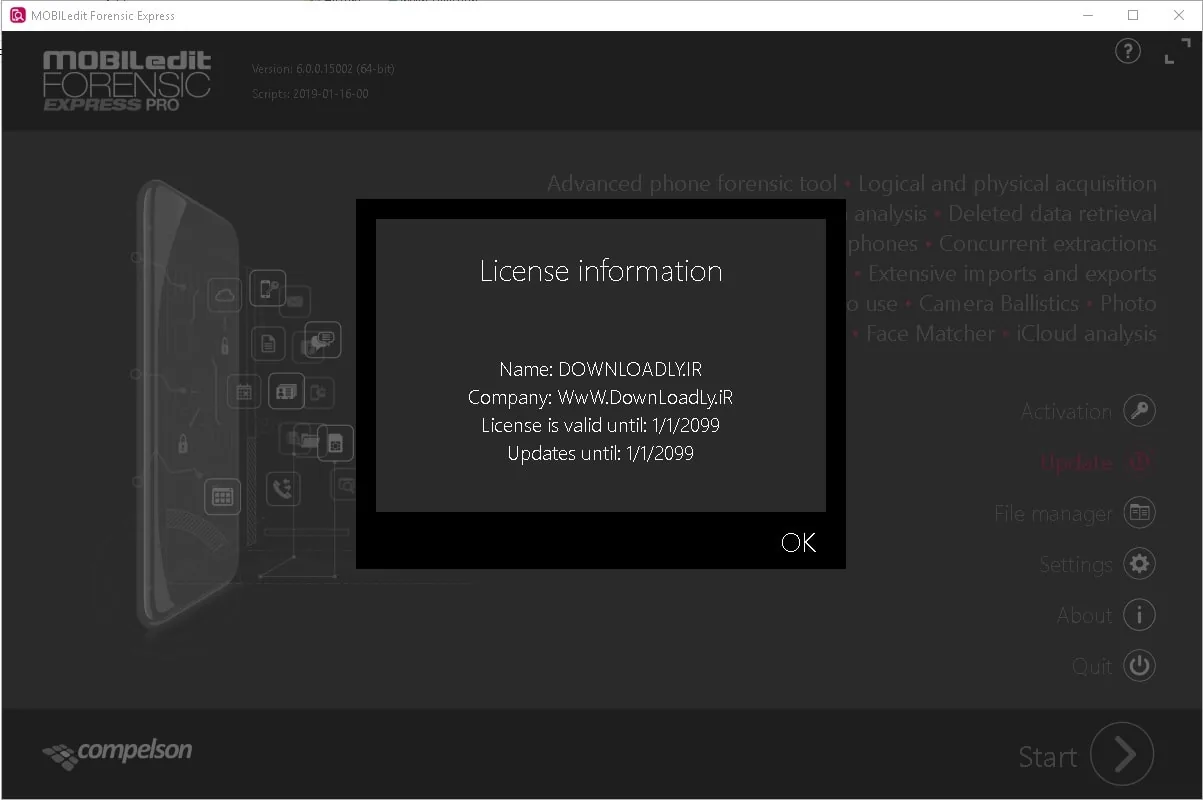Click the MOBILedit Forensic Express PRO logo
1203x800 pixels.
pyautogui.click(x=127, y=80)
